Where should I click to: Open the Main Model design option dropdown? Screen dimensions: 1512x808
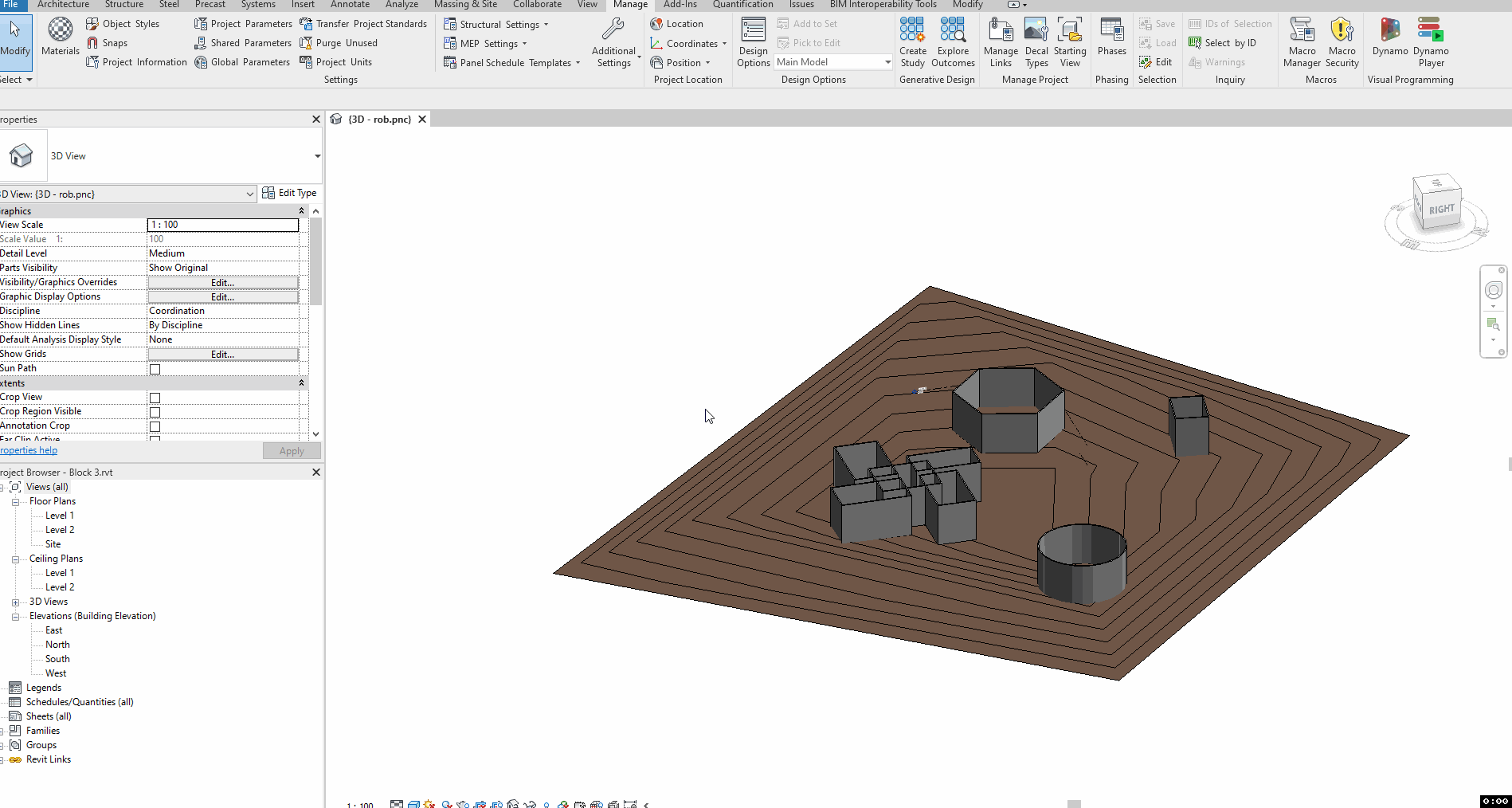(887, 62)
